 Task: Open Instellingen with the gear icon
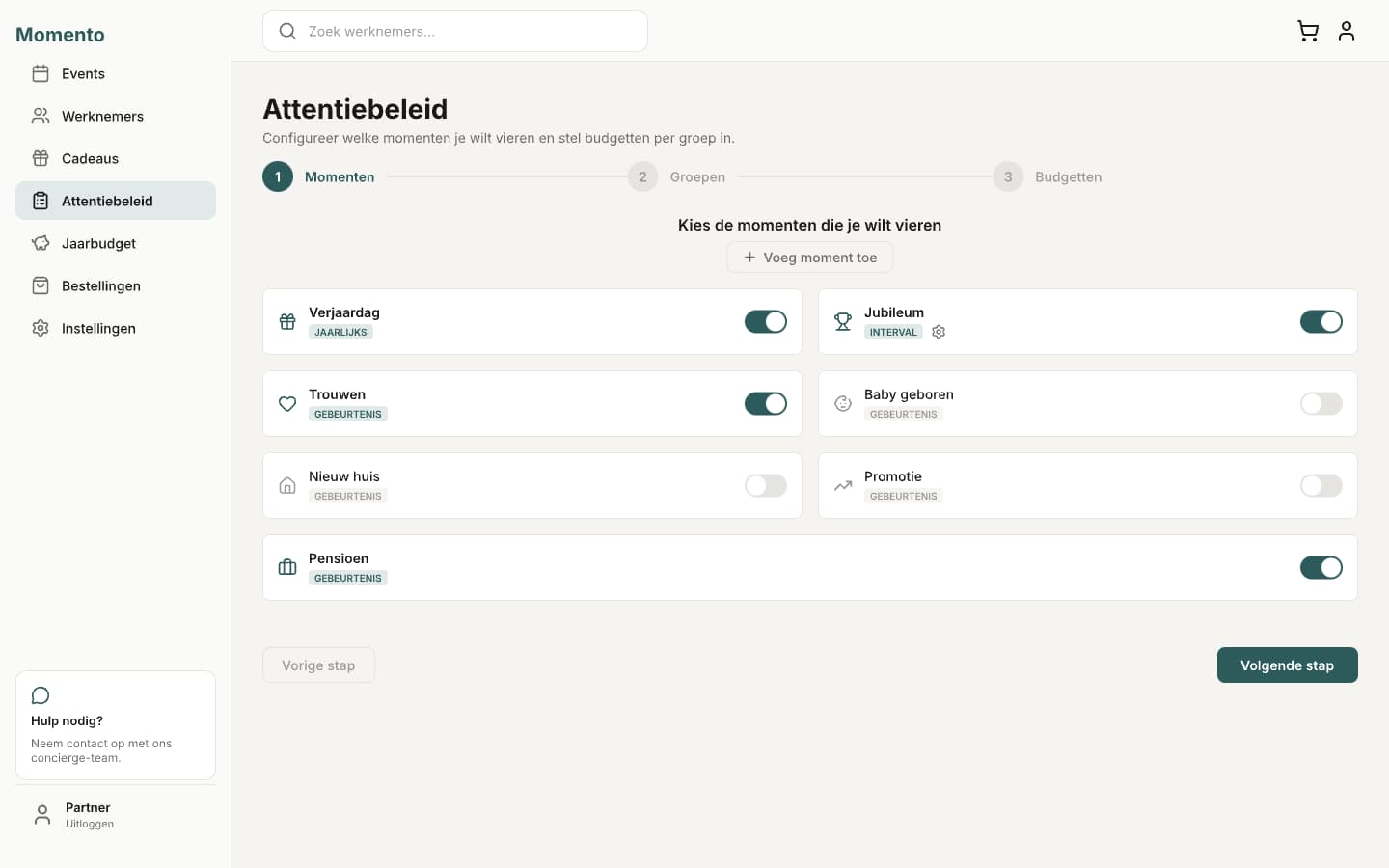41,328
